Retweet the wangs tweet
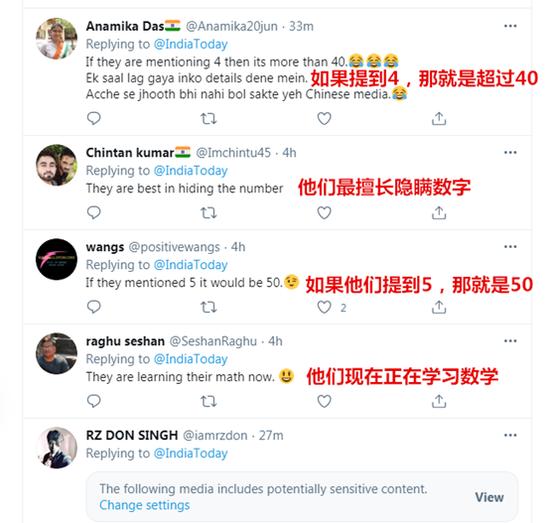Viewport: 550px width, 523px height. coord(208,307)
